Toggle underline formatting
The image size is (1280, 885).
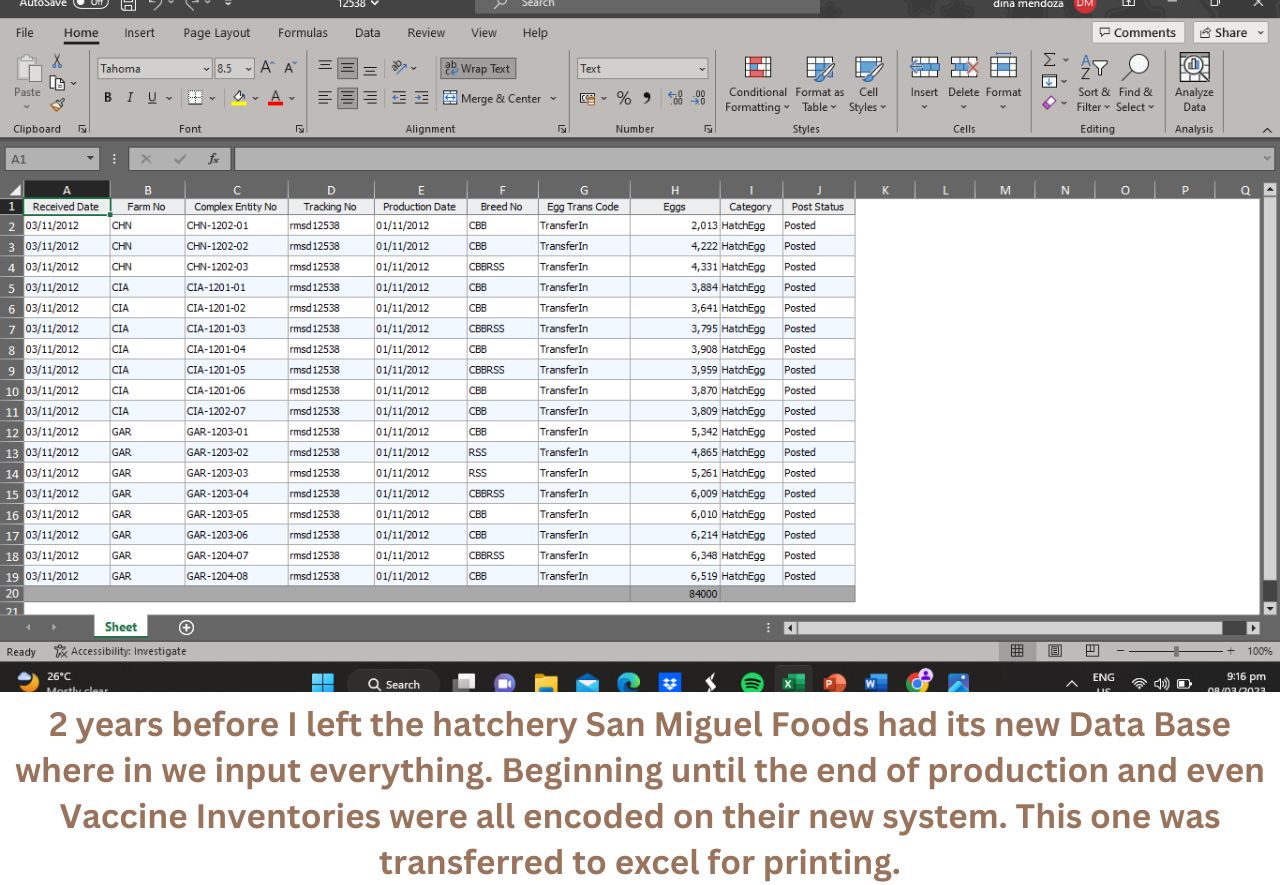[152, 98]
